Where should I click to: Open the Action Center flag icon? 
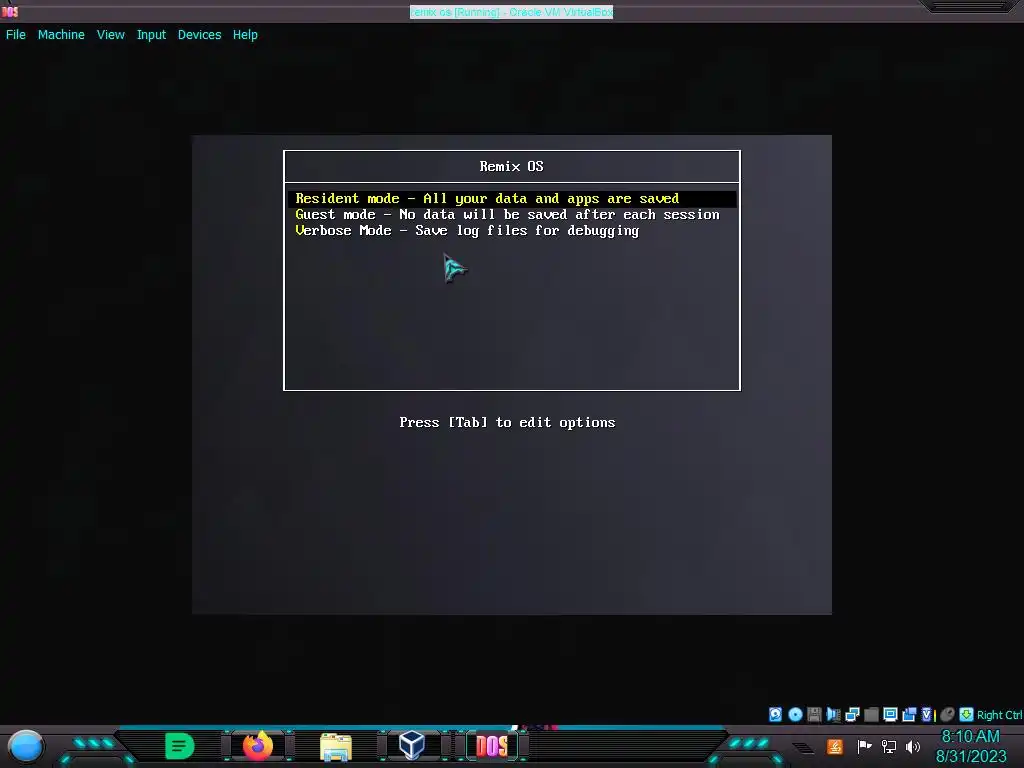tap(864, 746)
